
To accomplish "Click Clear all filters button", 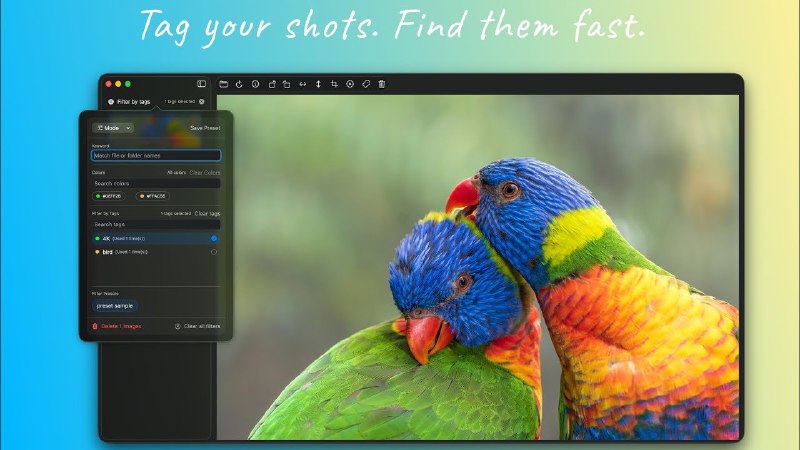I will tap(198, 326).
